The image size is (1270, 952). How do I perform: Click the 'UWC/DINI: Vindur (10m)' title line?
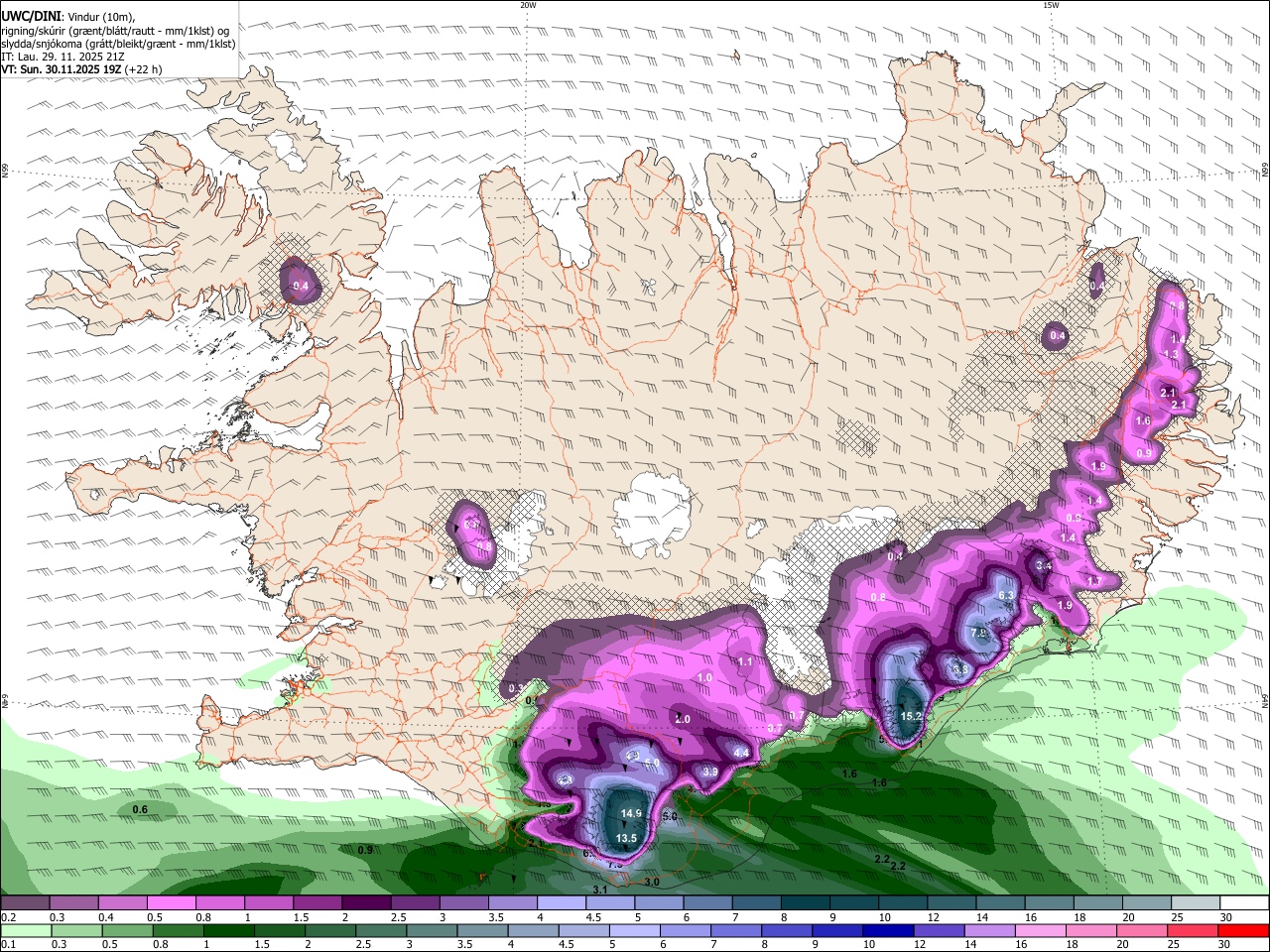[x=68, y=18]
